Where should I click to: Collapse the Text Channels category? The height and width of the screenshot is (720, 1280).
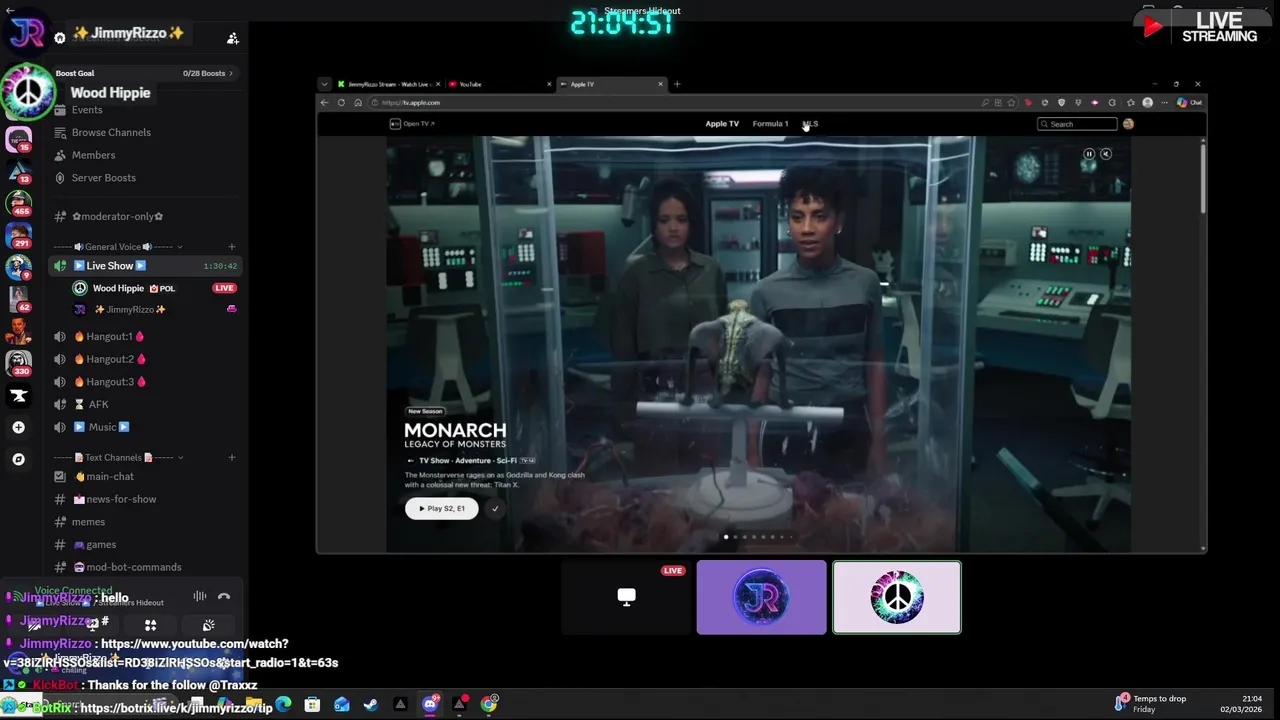(118, 458)
